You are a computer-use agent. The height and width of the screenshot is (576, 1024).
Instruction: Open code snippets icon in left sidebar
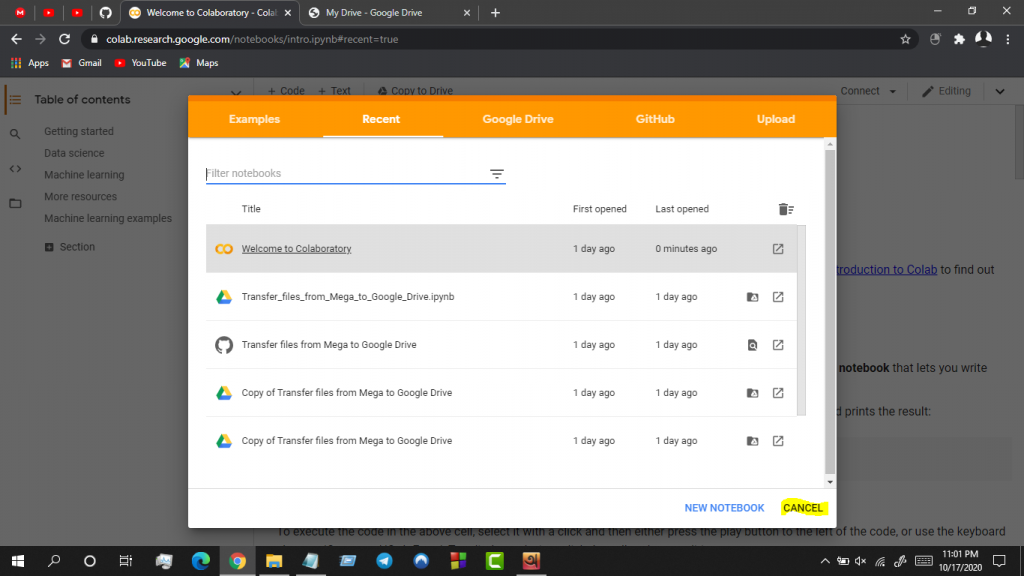tap(15, 168)
